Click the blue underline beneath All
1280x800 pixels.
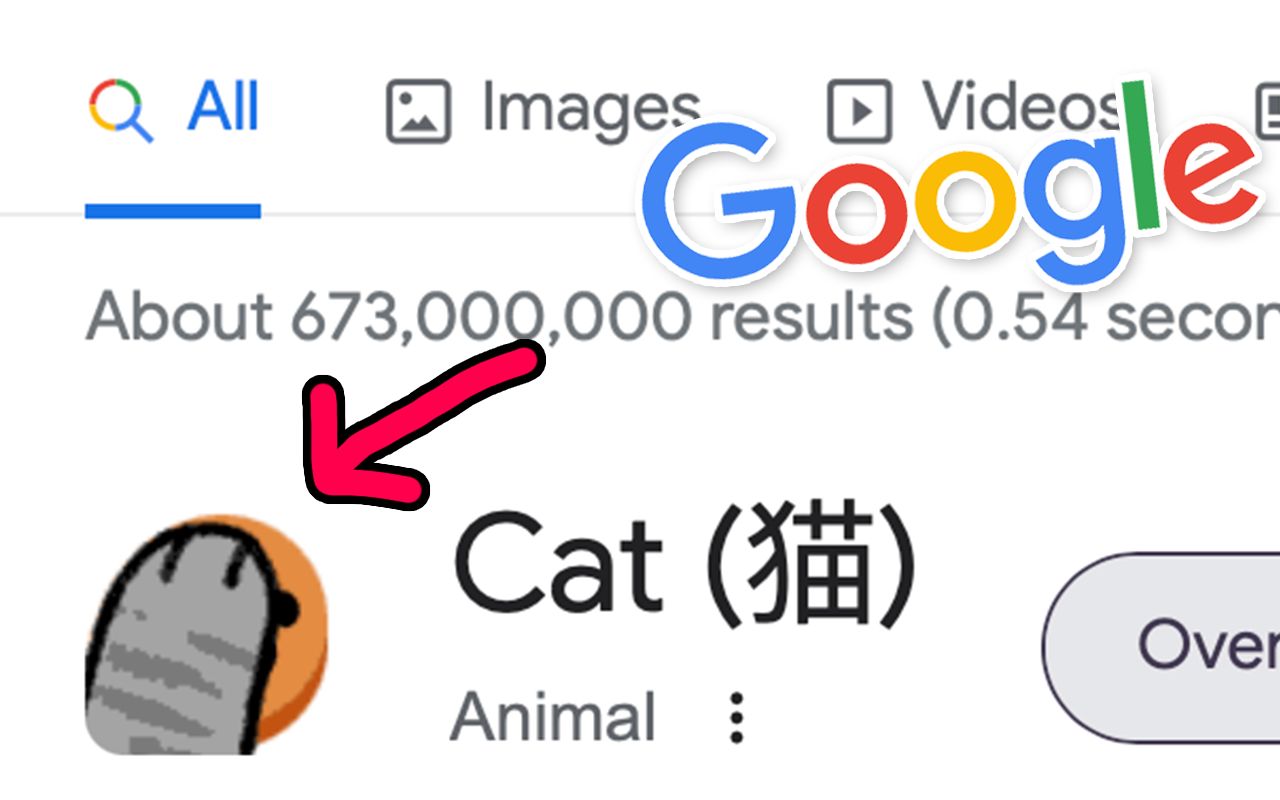[173, 211]
